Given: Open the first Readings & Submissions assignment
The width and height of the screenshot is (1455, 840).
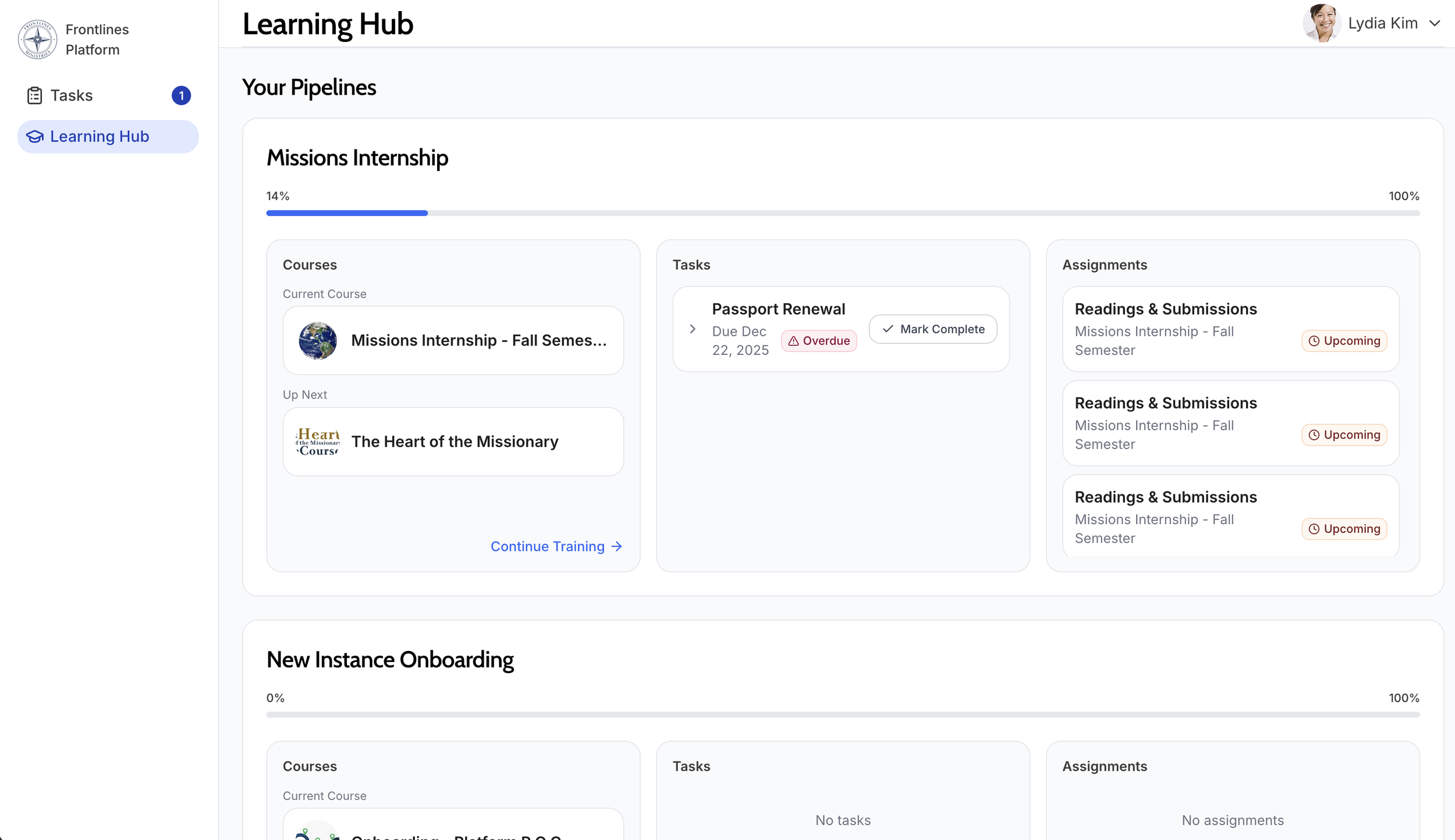Looking at the screenshot, I should [x=1230, y=329].
